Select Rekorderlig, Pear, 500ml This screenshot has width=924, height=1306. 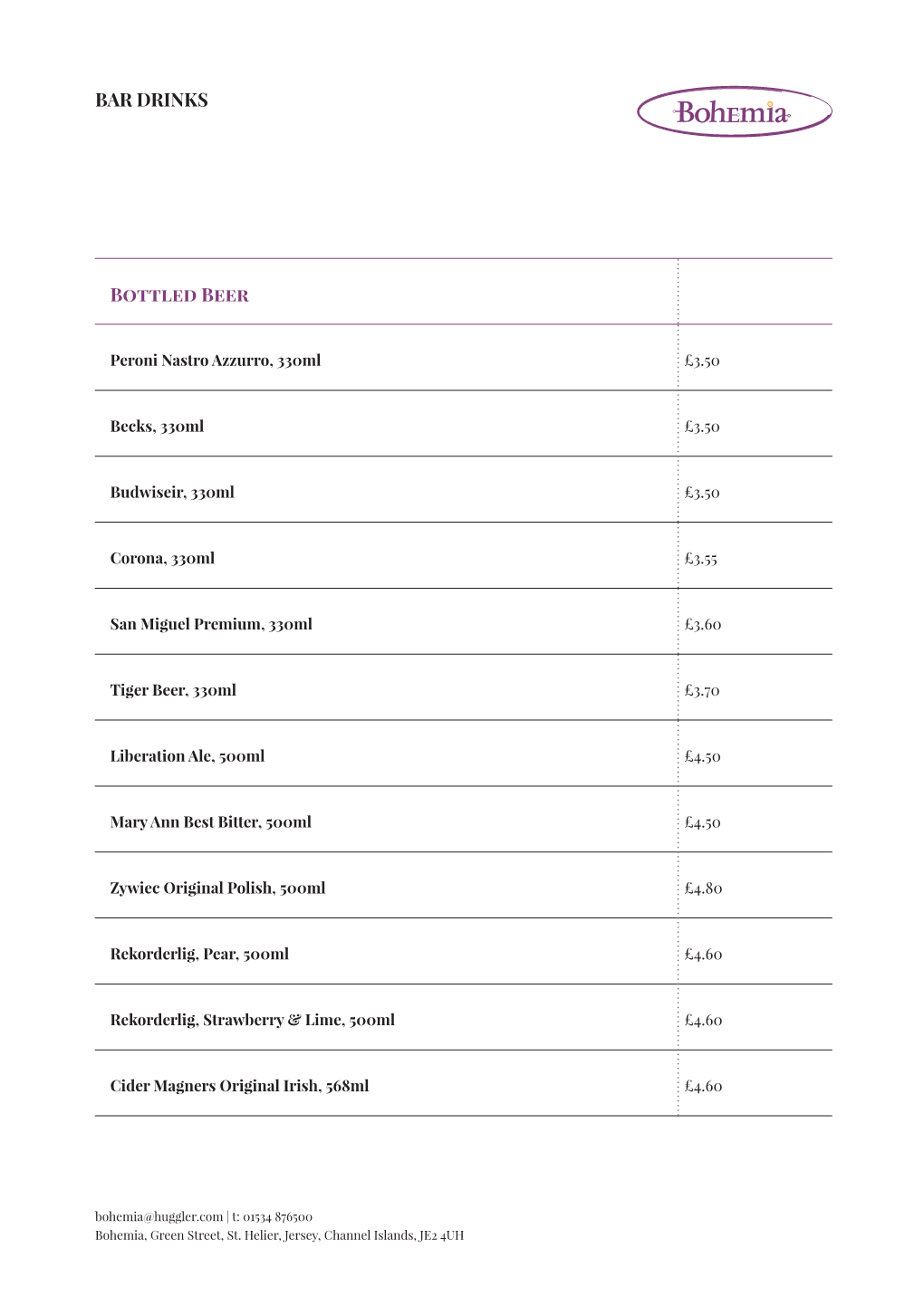[199, 955]
